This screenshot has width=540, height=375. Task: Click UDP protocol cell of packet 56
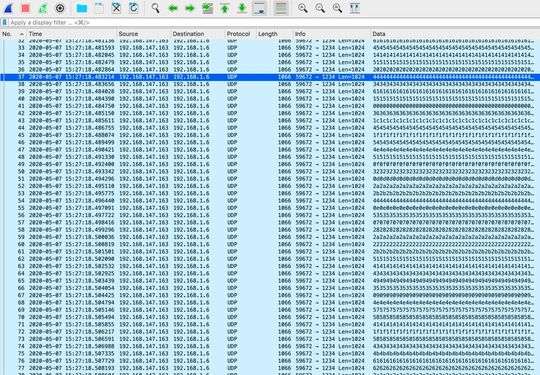click(232, 215)
